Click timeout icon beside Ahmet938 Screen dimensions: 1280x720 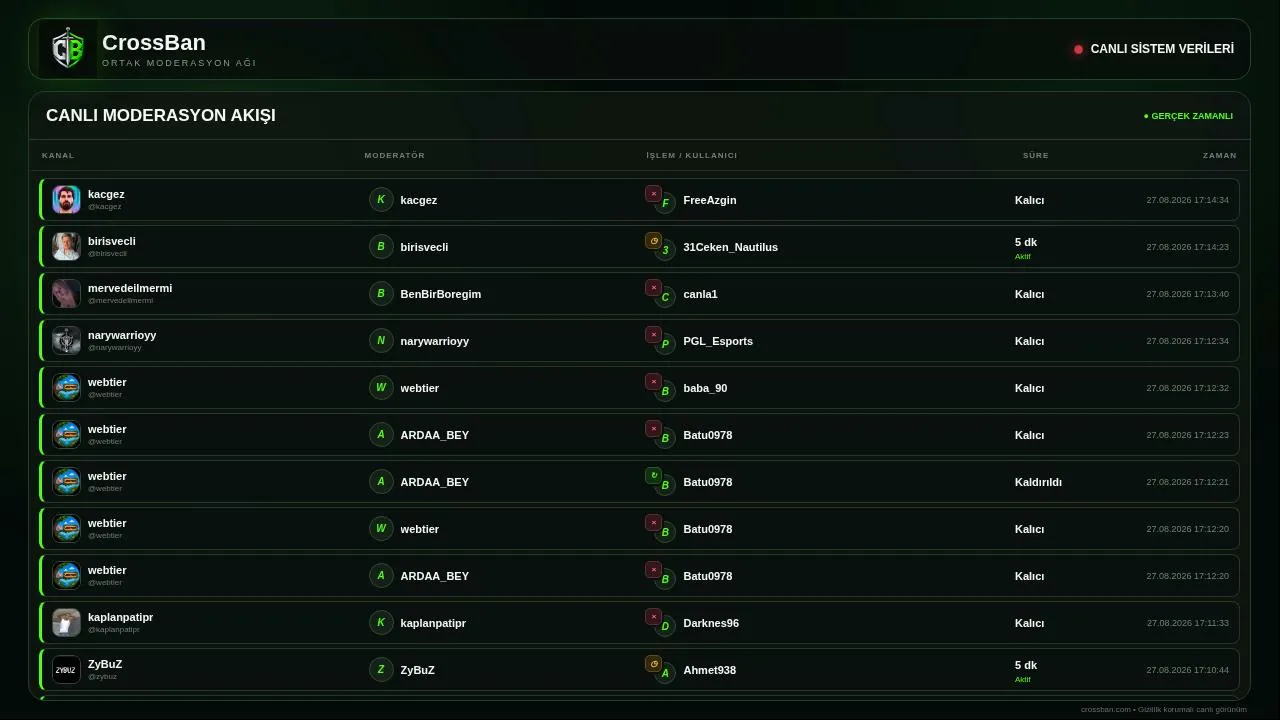click(x=653, y=664)
